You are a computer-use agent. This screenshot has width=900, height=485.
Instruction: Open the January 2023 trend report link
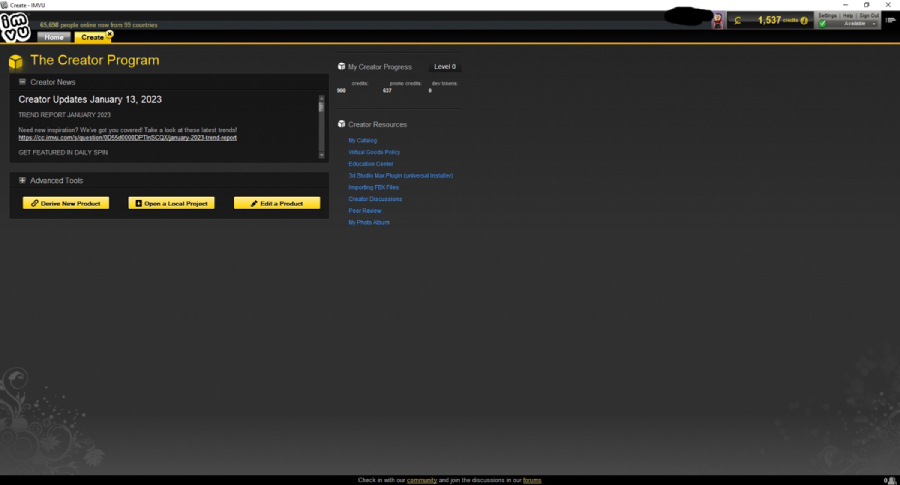point(127,138)
